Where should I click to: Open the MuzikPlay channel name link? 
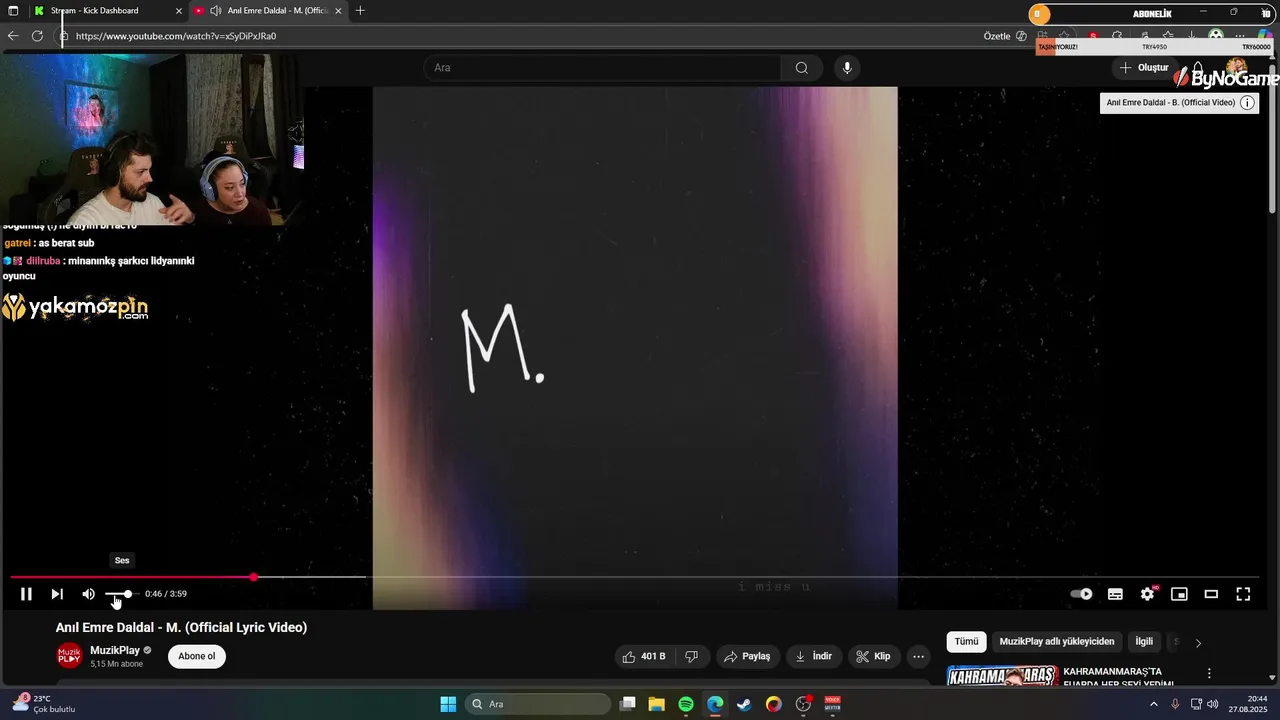click(115, 650)
